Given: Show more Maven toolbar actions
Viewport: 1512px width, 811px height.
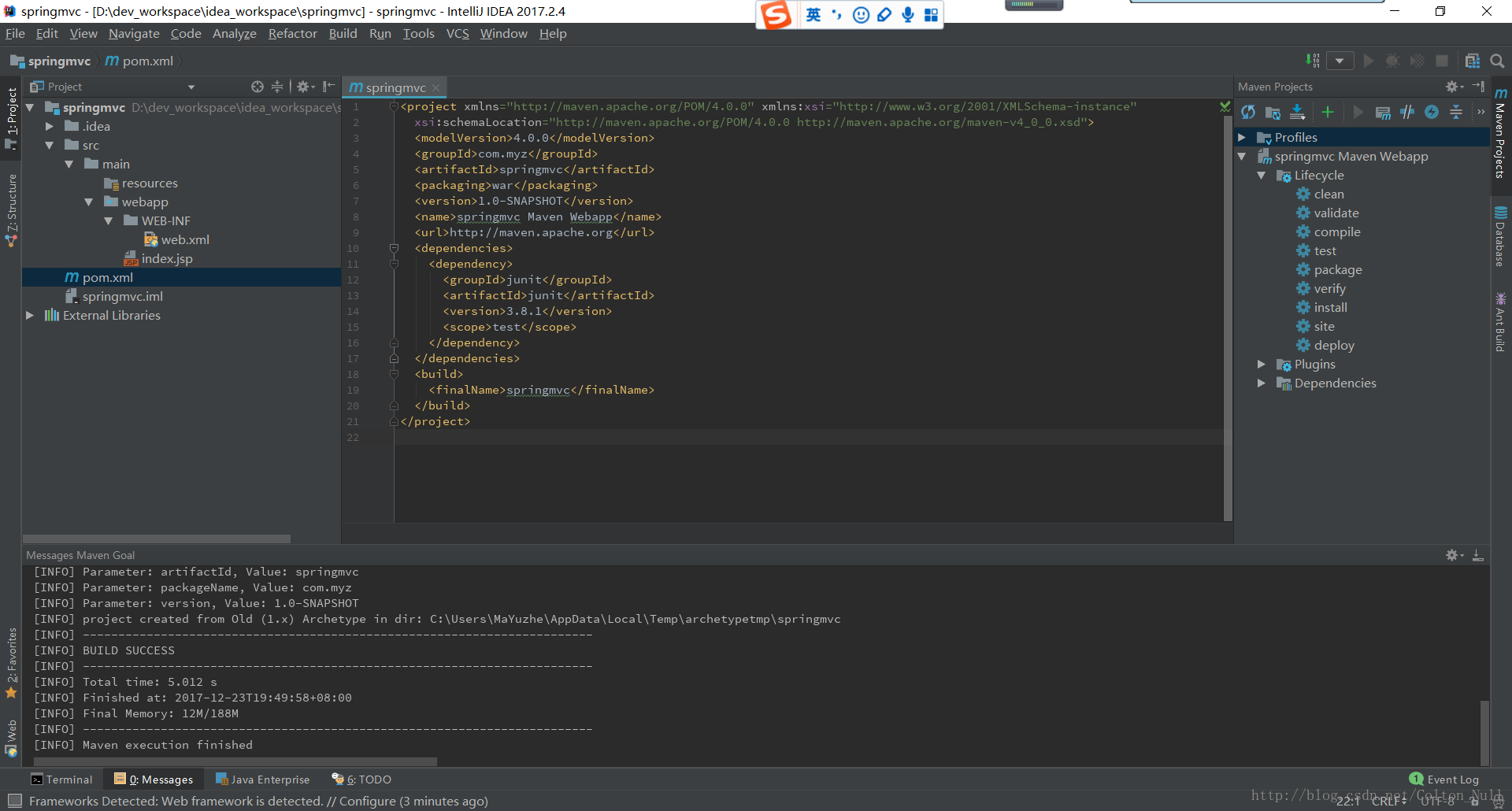Looking at the screenshot, I should [x=1480, y=113].
